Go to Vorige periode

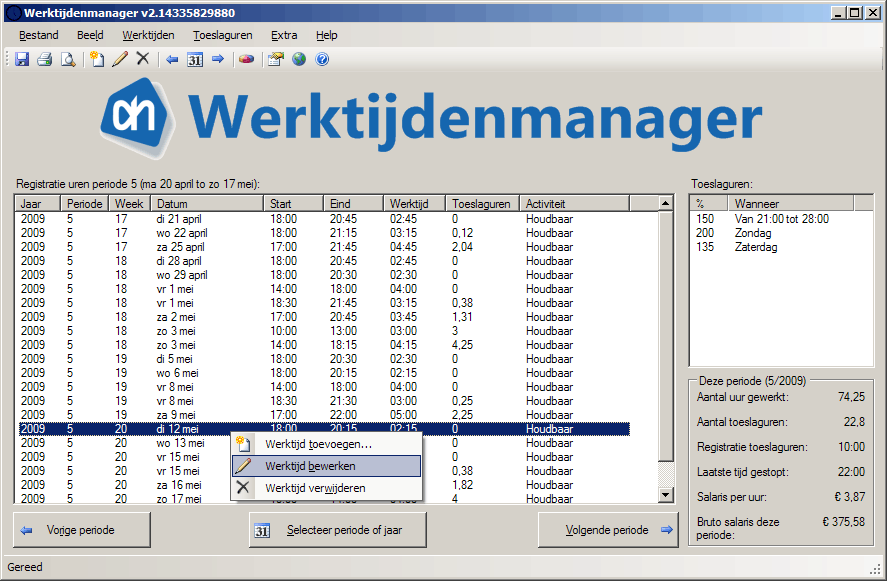coord(81,530)
